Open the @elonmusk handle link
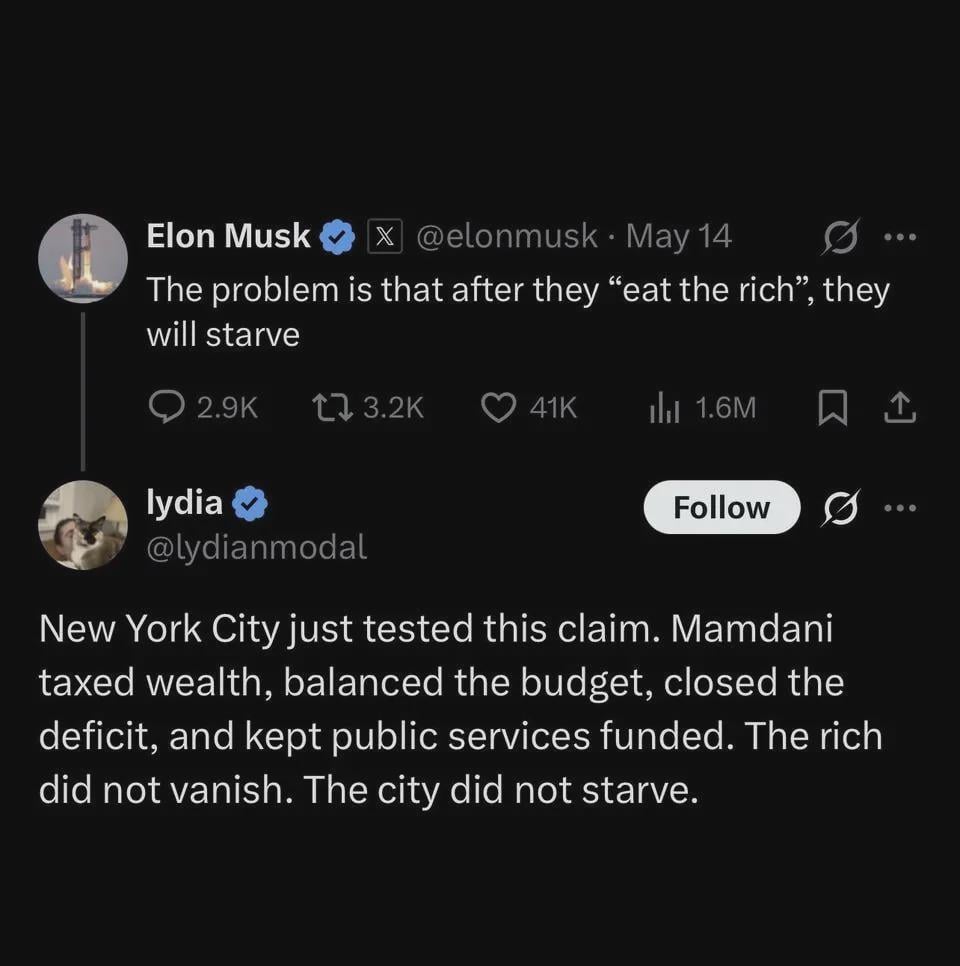 tap(507, 237)
